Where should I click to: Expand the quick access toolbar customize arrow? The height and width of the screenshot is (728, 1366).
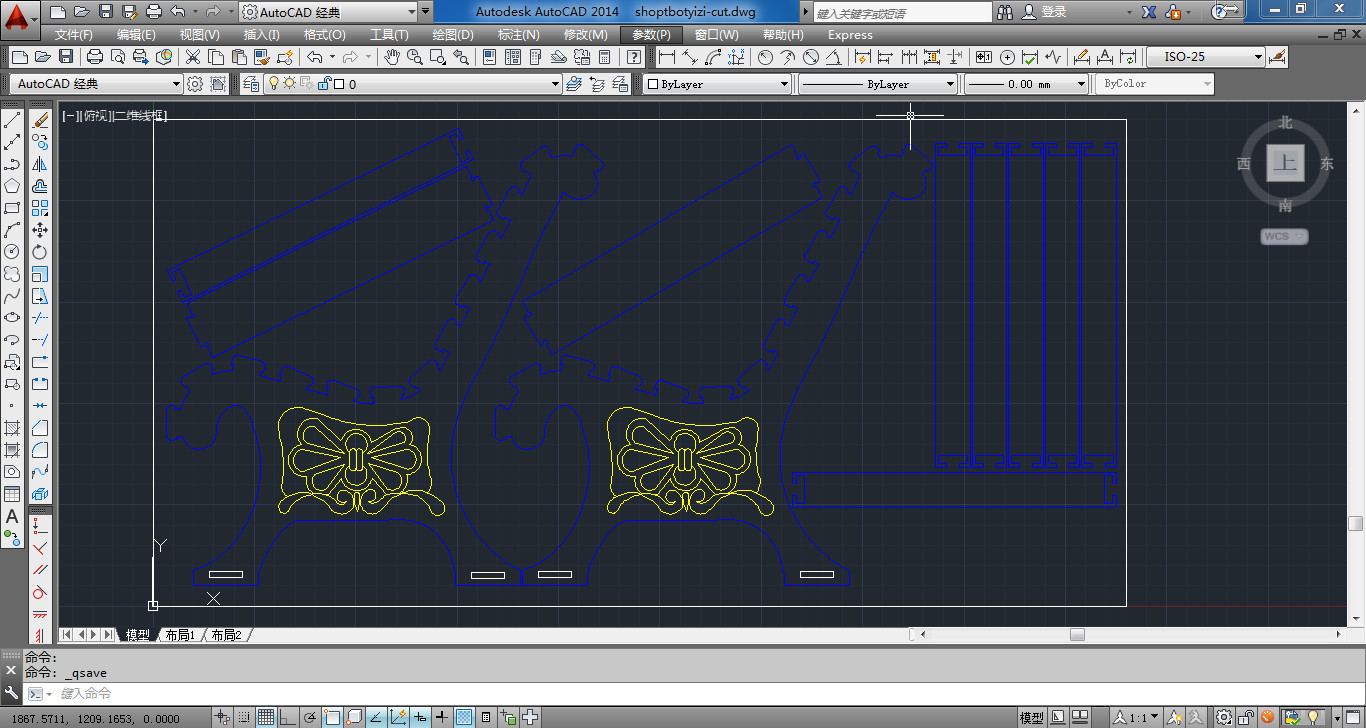pyautogui.click(x=426, y=12)
